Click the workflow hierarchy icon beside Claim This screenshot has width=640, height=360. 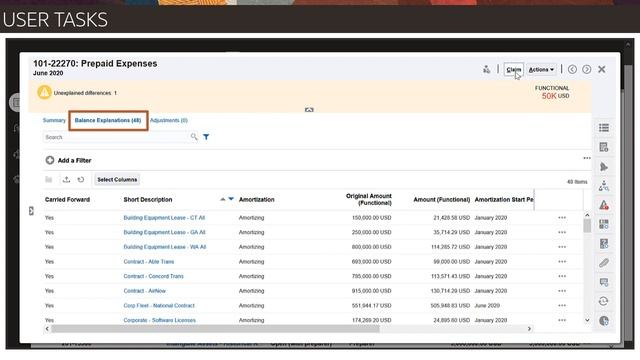coord(486,69)
